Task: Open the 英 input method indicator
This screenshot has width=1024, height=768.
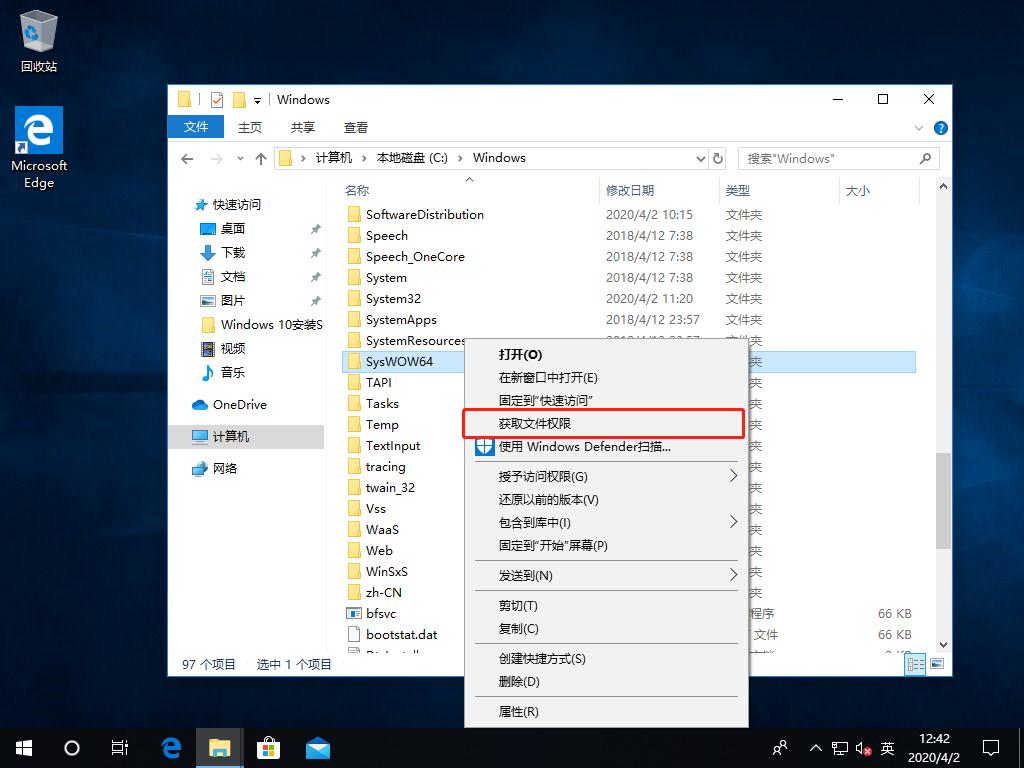Action: point(887,748)
